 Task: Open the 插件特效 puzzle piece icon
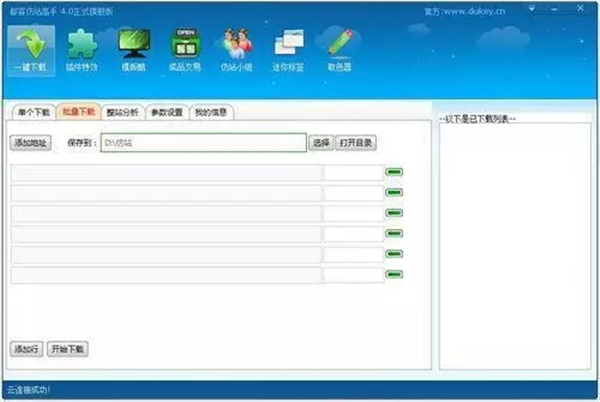point(80,44)
